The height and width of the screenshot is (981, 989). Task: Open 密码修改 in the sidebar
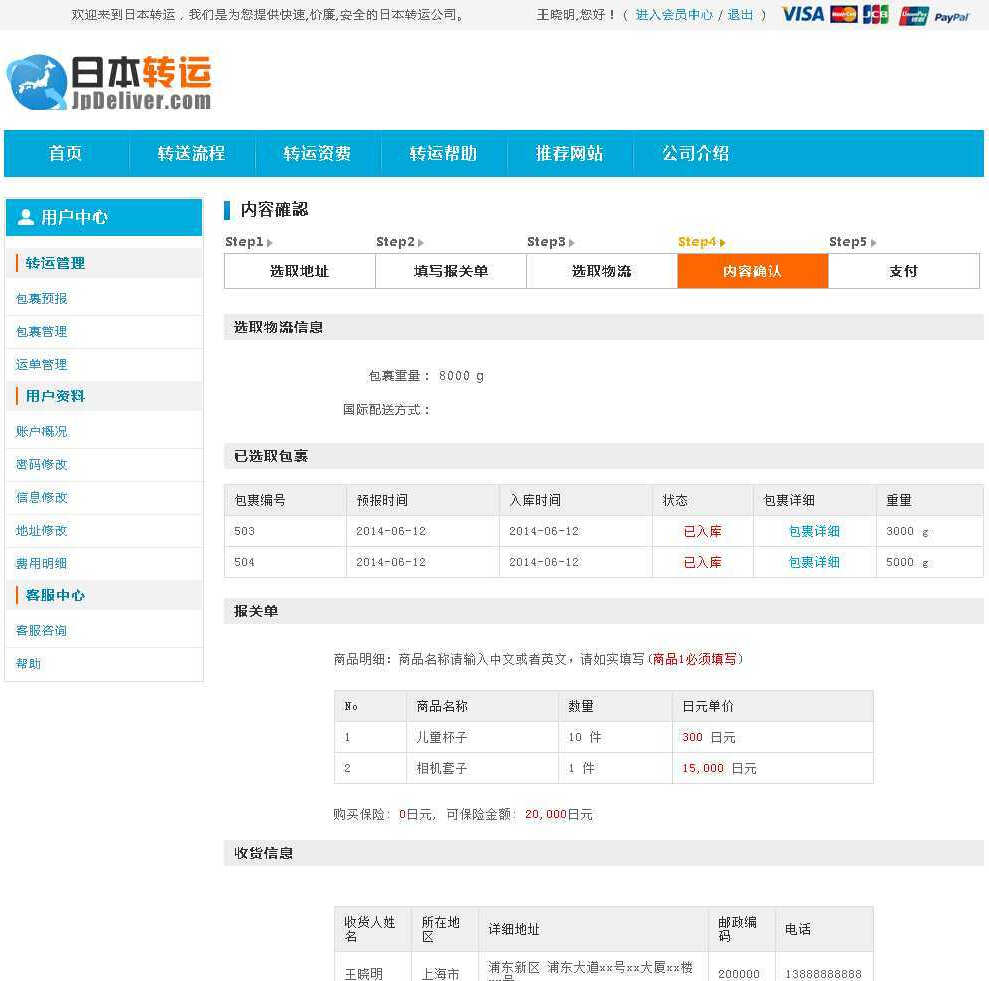[42, 464]
